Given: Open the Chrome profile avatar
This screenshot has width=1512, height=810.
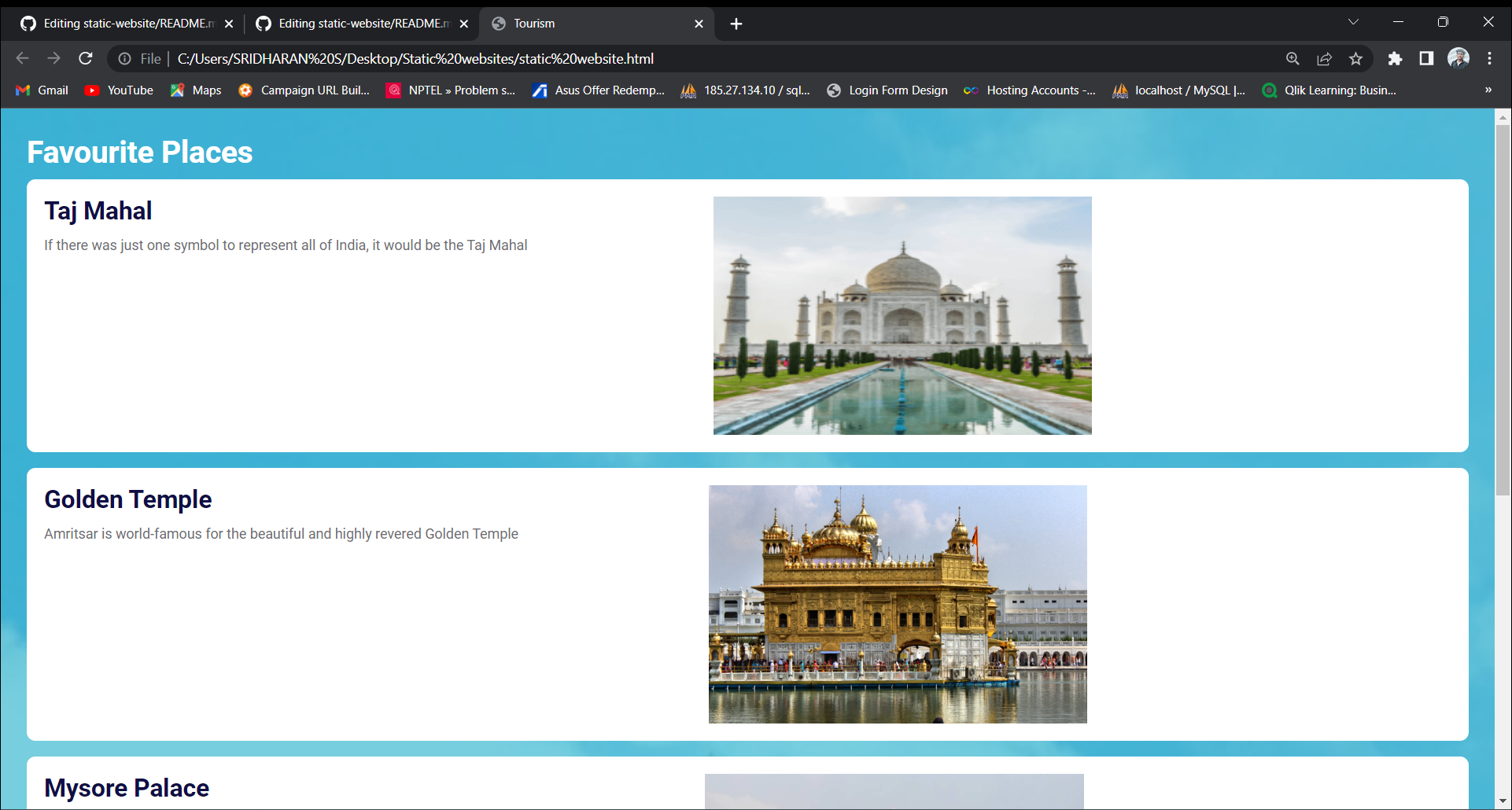Looking at the screenshot, I should point(1459,58).
